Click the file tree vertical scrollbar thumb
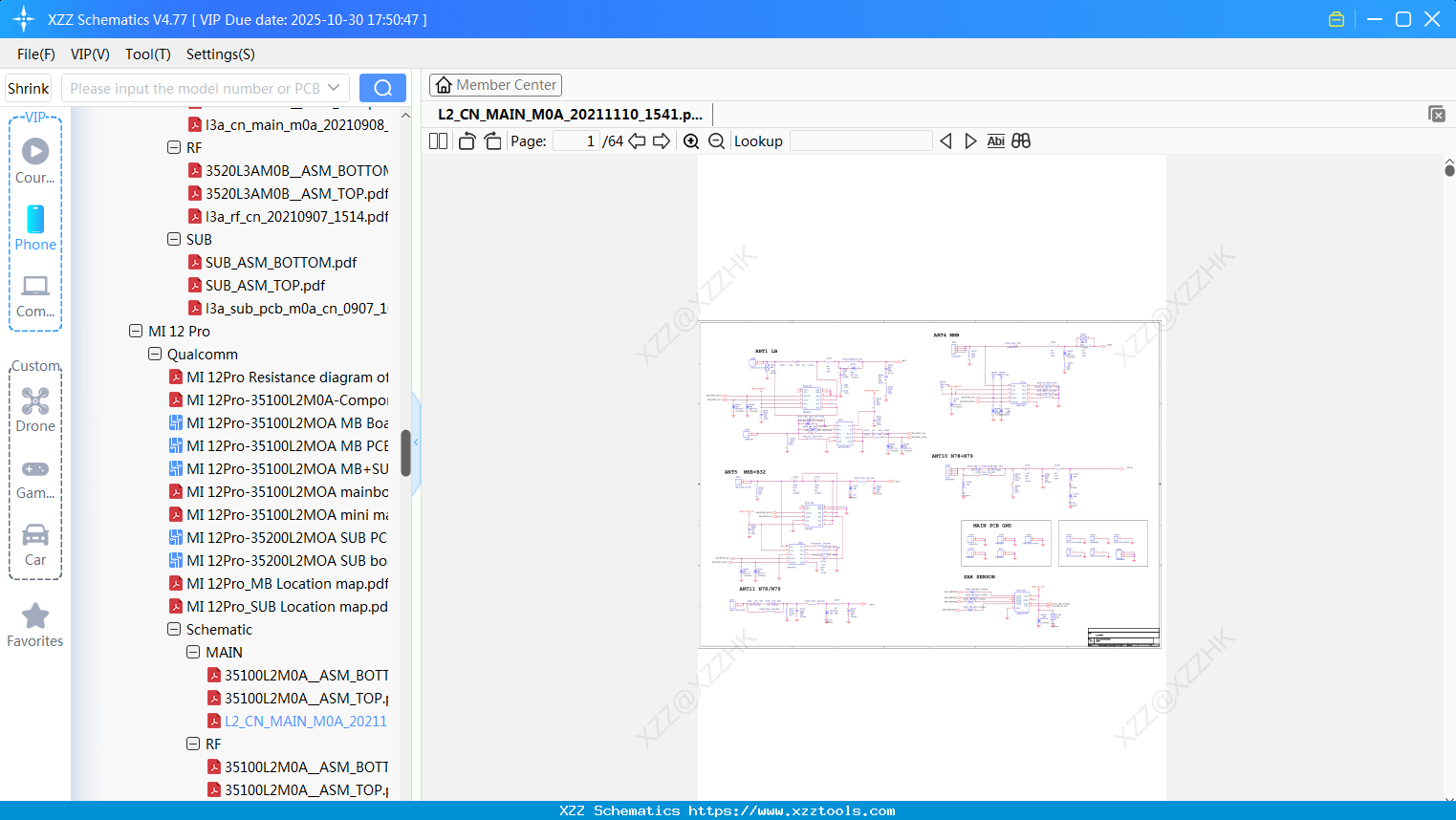Image resolution: width=1456 pixels, height=820 pixels. coord(405,453)
